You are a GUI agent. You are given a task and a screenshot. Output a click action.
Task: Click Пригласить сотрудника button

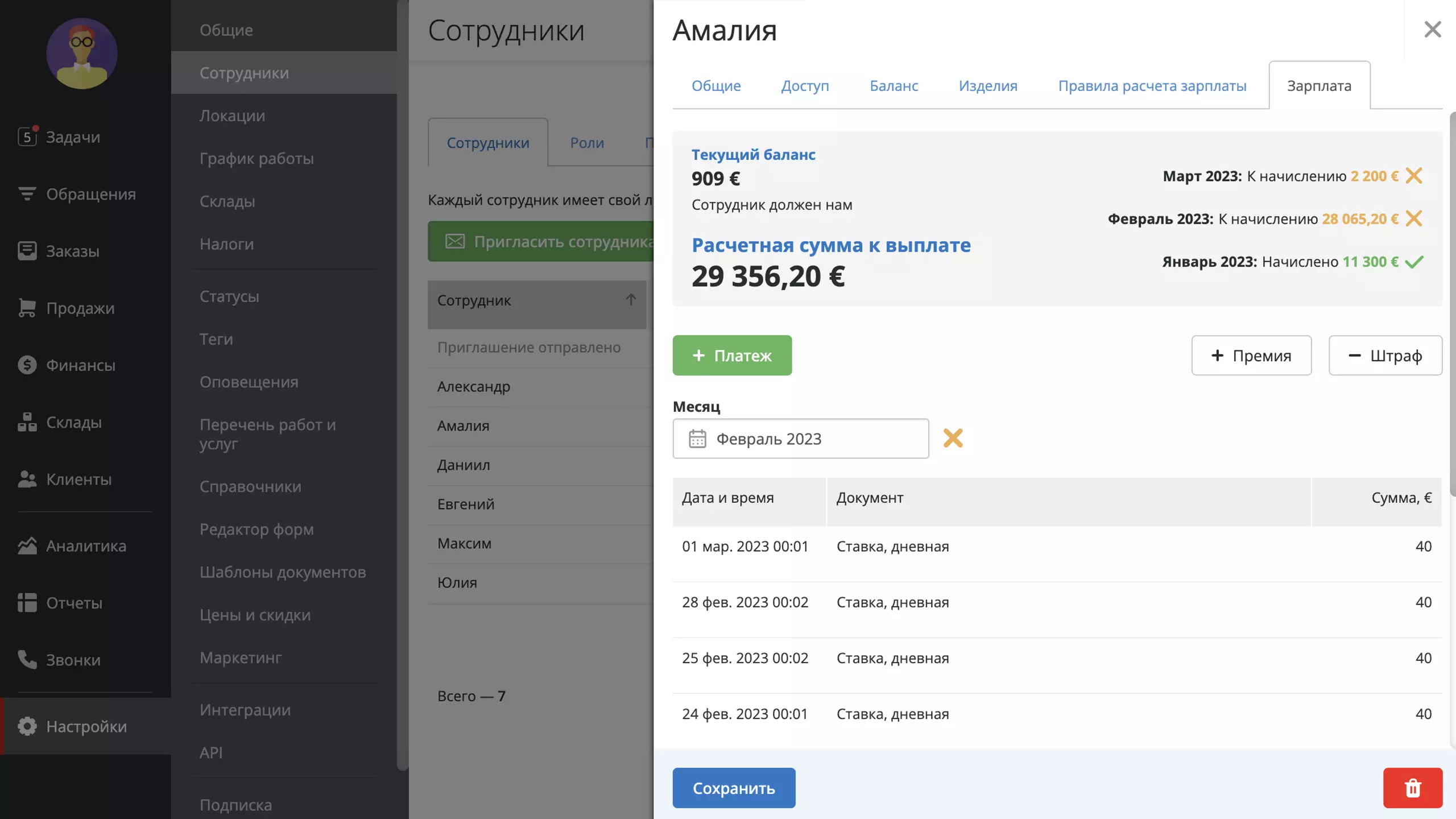pos(540,241)
